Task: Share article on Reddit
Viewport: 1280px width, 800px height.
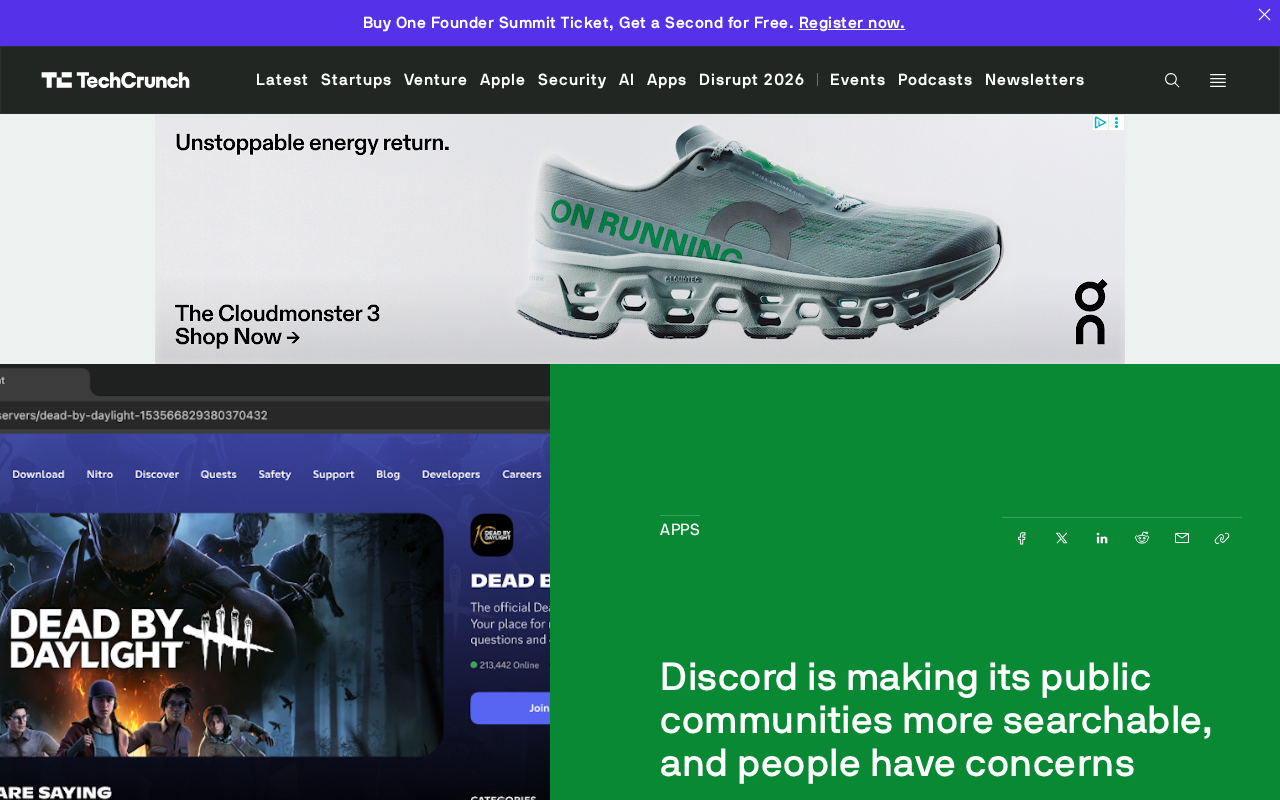Action: point(1142,538)
